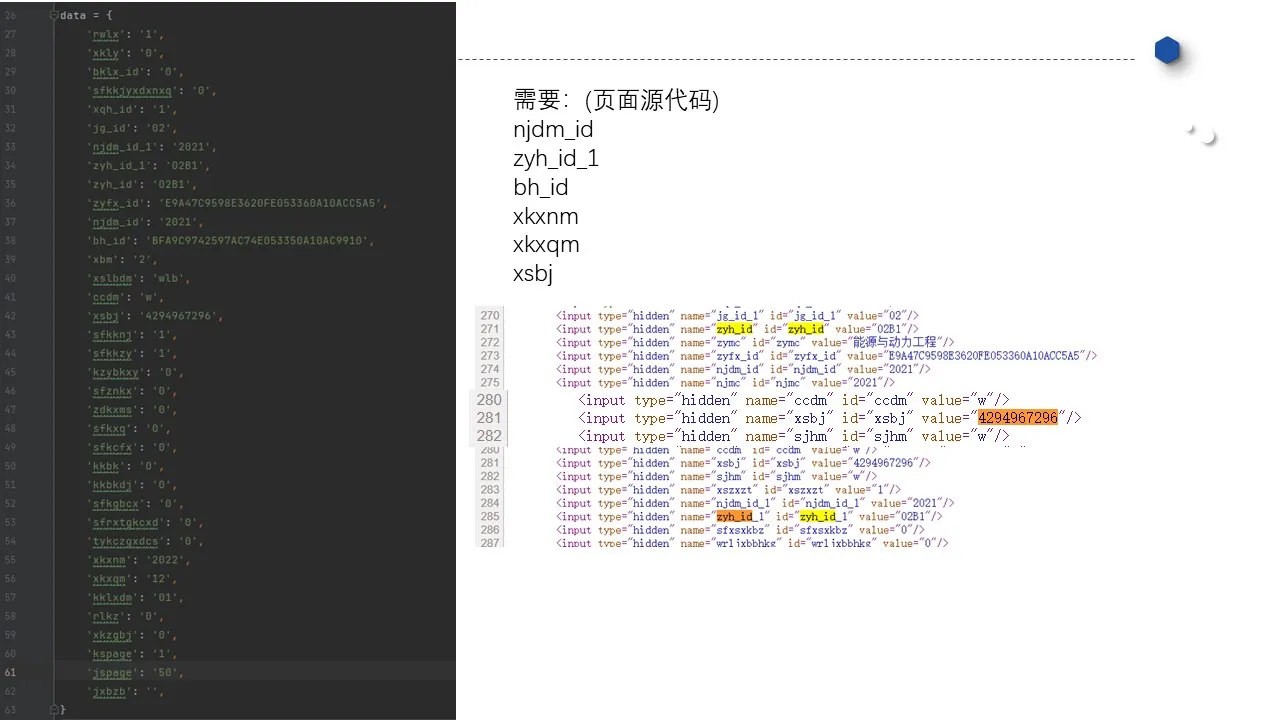1280x720 pixels.
Task: Select the 'bklx_id': '0' code line
Action: 136,72
